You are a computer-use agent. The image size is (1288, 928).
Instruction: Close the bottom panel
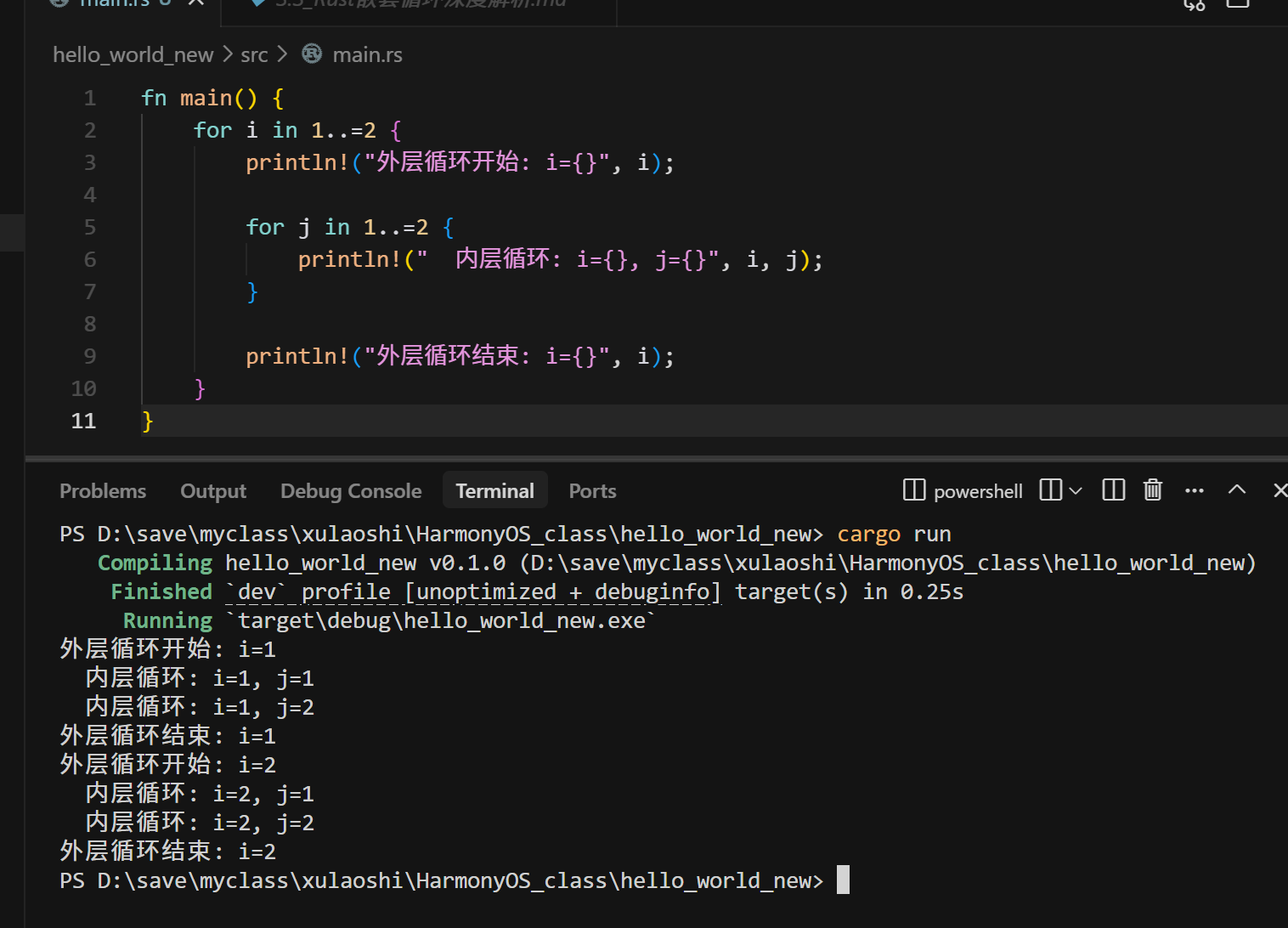click(1280, 490)
